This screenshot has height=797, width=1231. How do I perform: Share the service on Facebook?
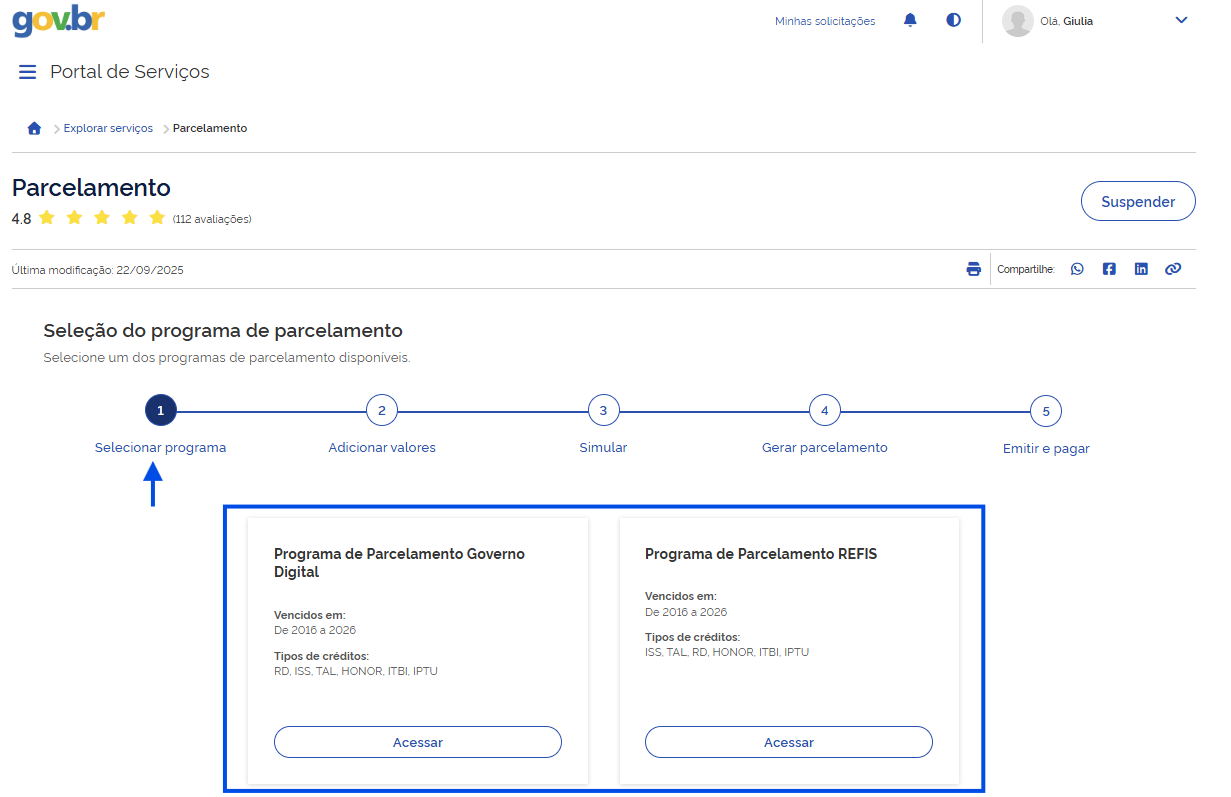pos(1109,269)
